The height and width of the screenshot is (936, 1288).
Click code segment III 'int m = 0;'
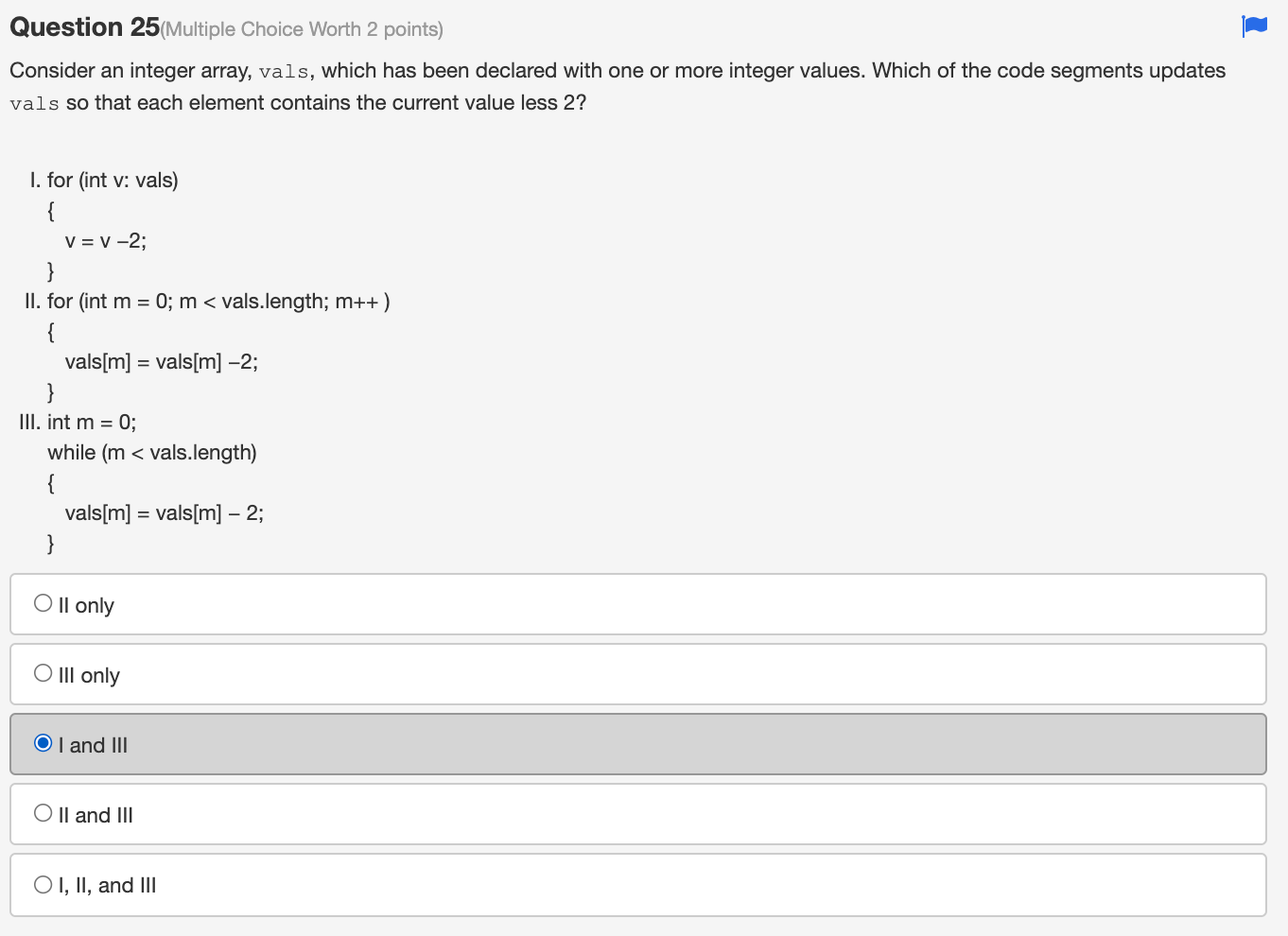tap(92, 422)
